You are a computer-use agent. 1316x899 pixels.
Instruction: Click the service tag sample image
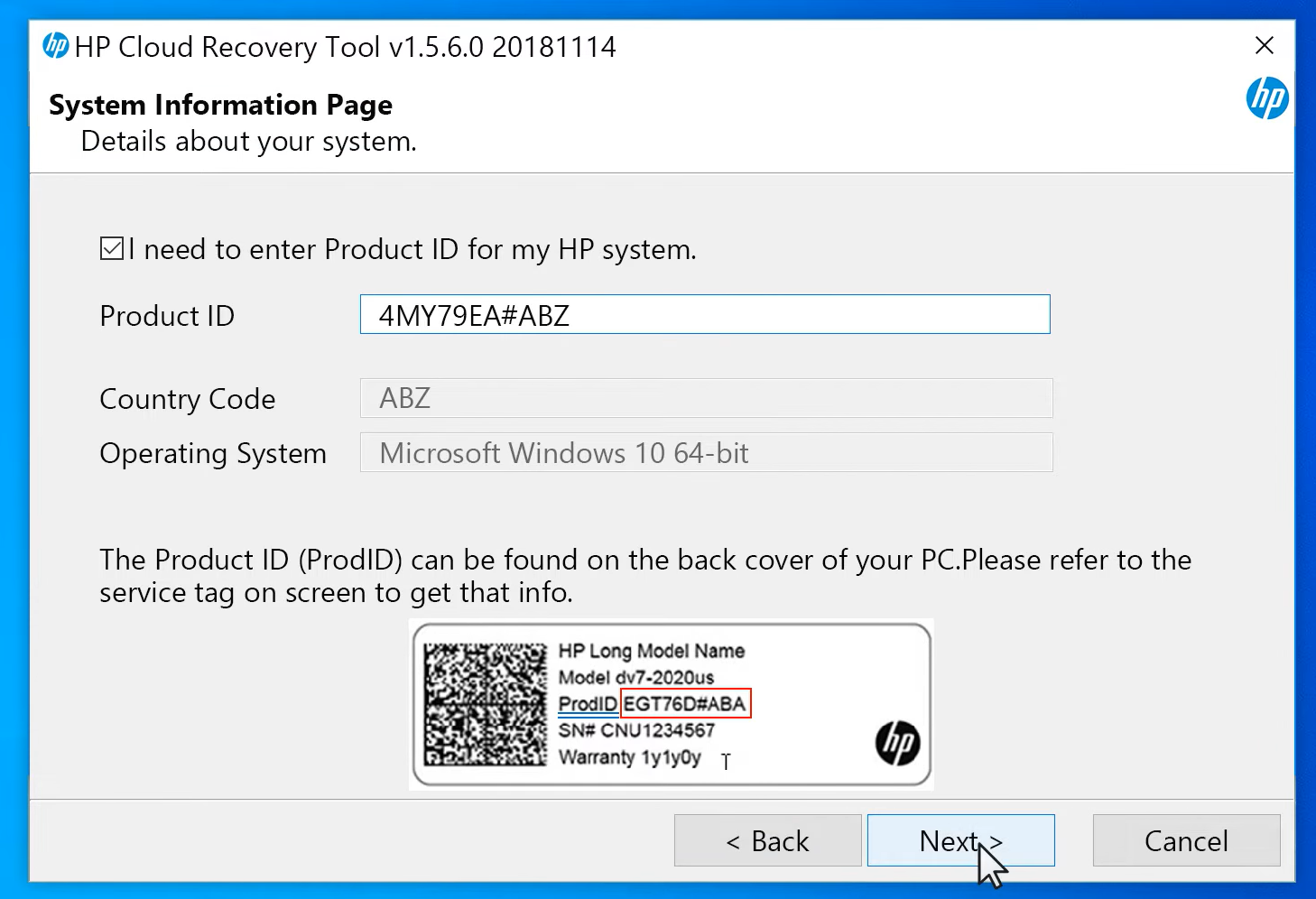coord(672,704)
